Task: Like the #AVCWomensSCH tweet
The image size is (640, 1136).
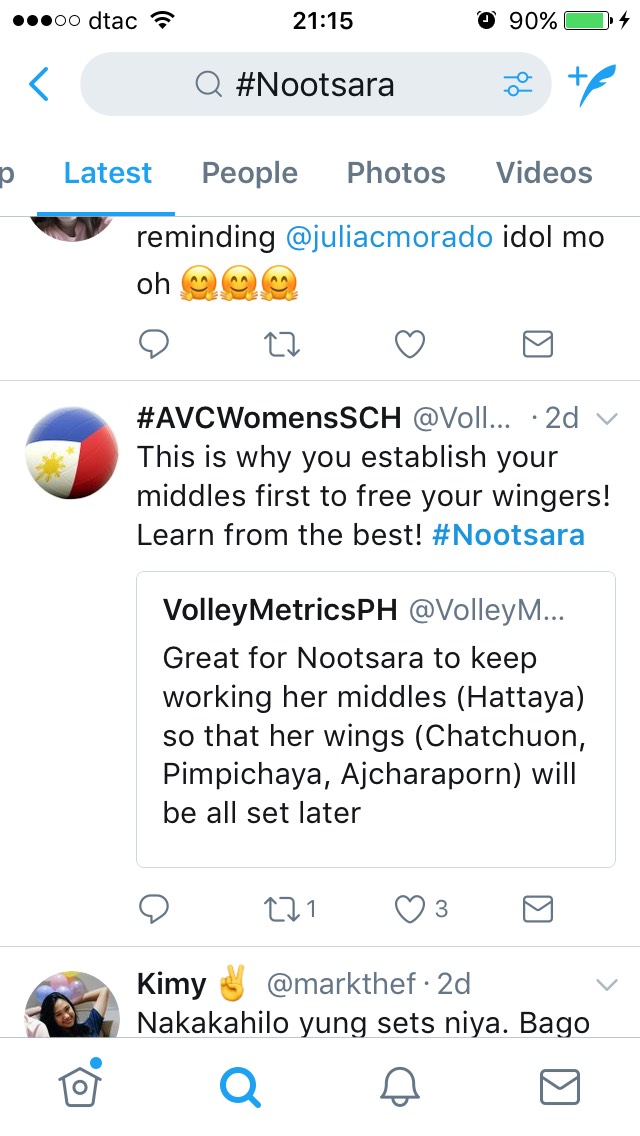Action: pos(409,908)
